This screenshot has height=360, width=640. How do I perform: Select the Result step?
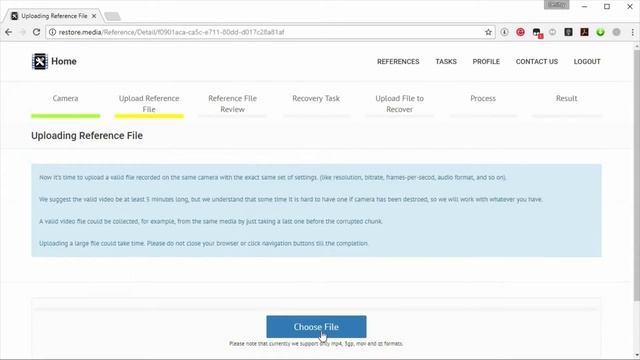[567, 98]
